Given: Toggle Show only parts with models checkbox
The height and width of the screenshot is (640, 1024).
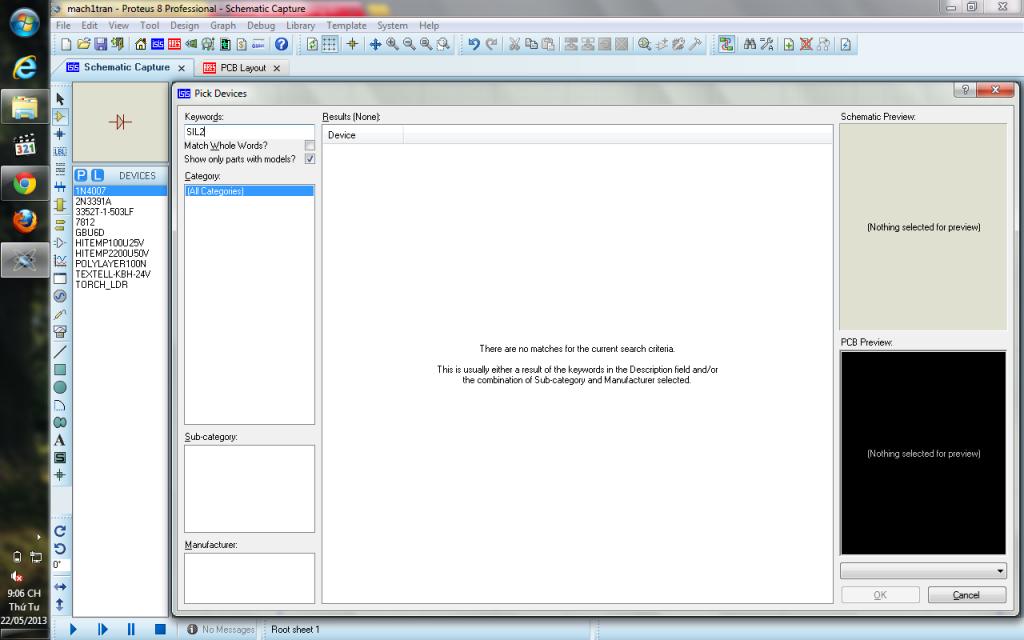Looking at the screenshot, I should click(310, 159).
